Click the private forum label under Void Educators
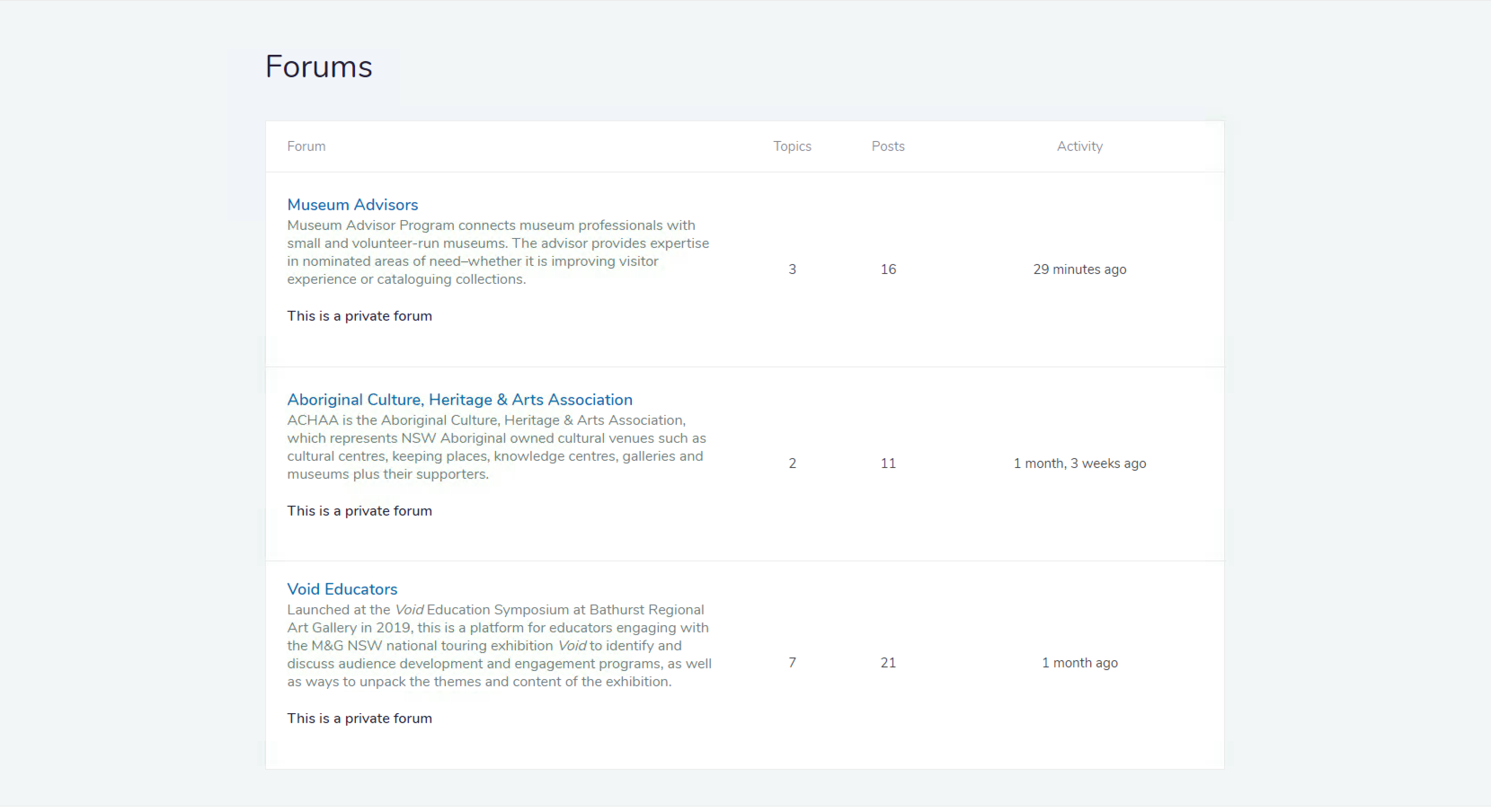Viewport: 1491px width, 812px height. click(x=359, y=718)
